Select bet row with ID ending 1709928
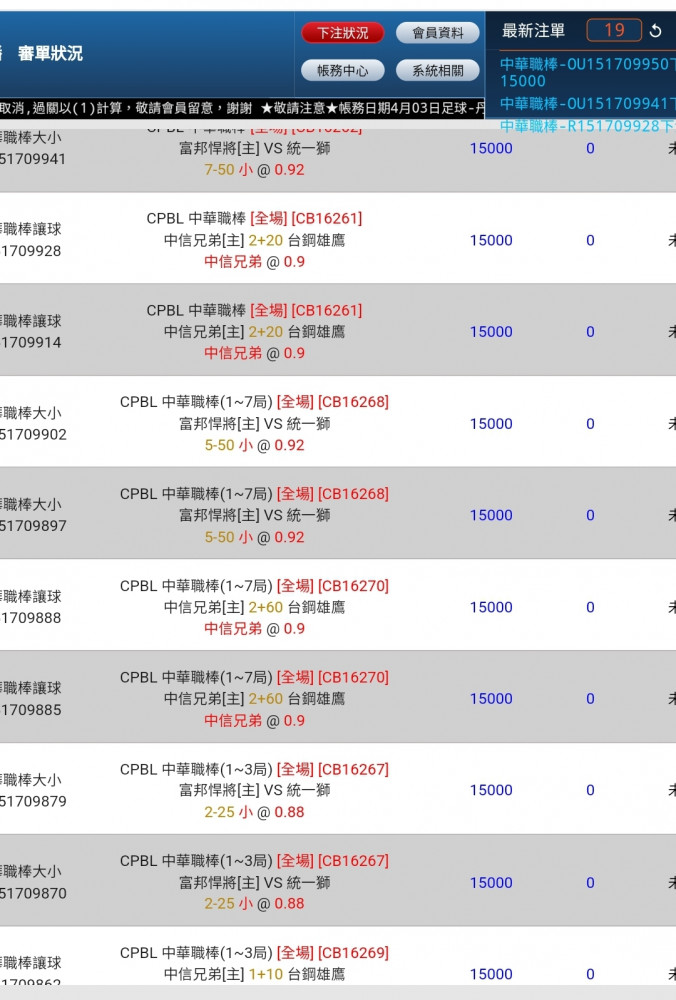Viewport: 676px width, 1000px height. coord(338,239)
